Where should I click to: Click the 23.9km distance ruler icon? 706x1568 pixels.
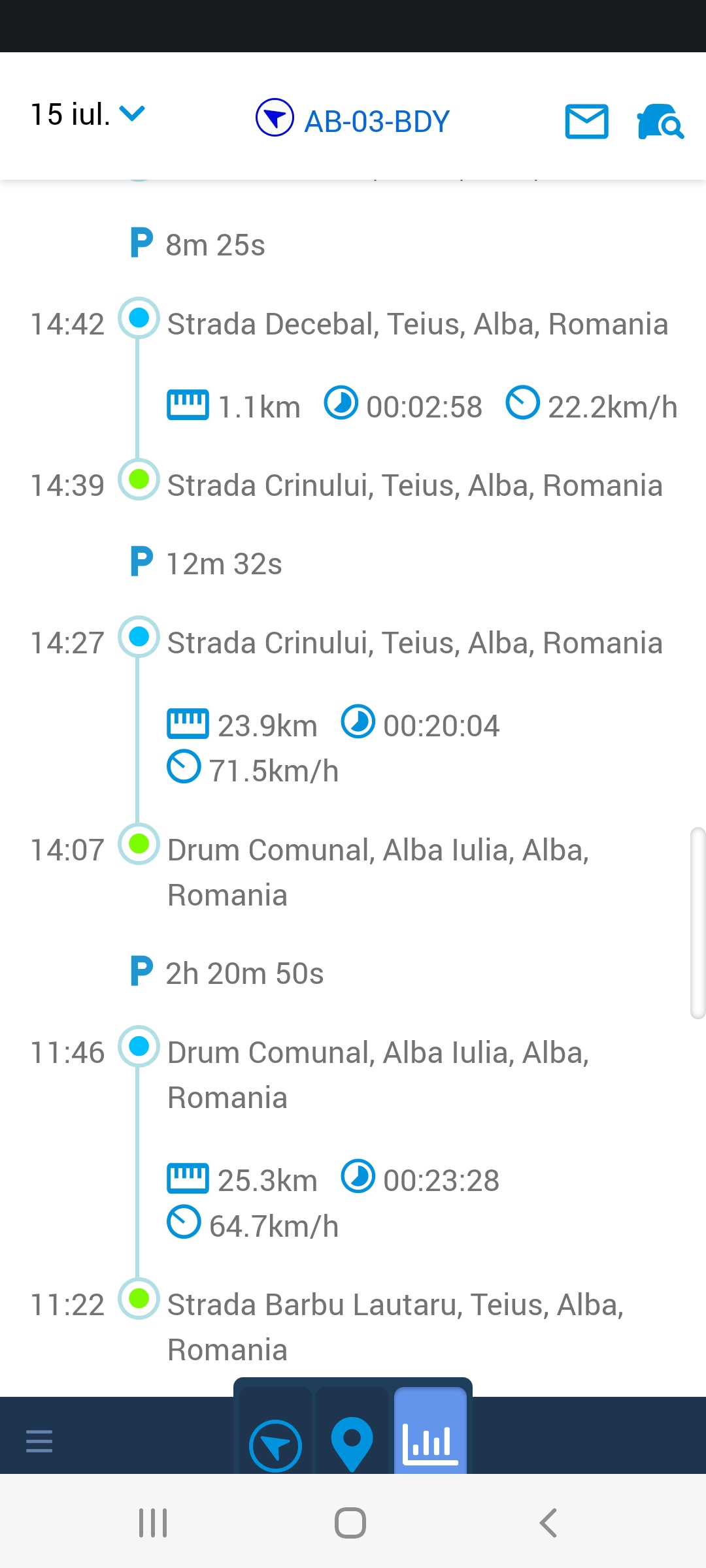point(188,723)
